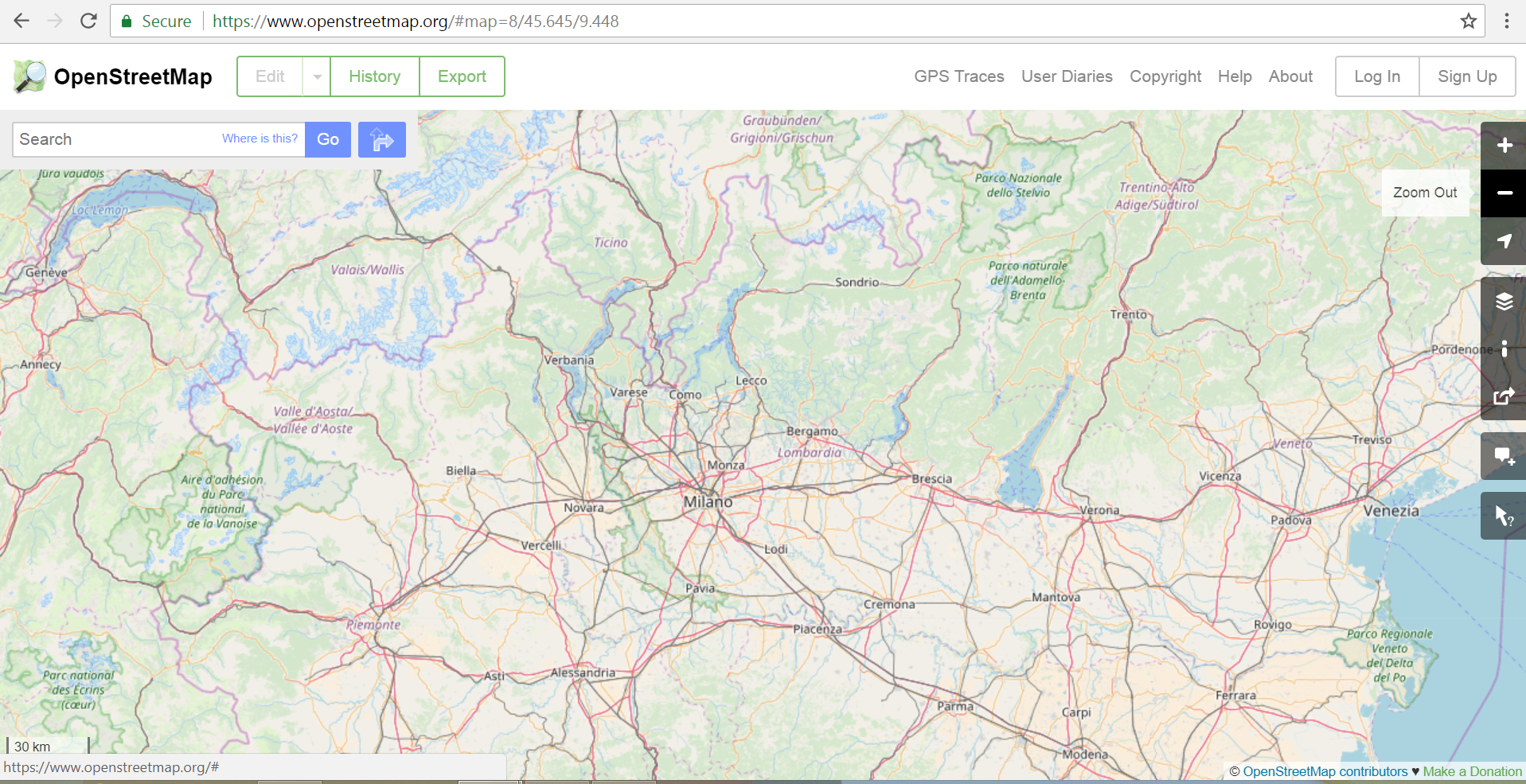This screenshot has height=784, width=1526.
Task: Open the Export tab
Action: [x=462, y=77]
